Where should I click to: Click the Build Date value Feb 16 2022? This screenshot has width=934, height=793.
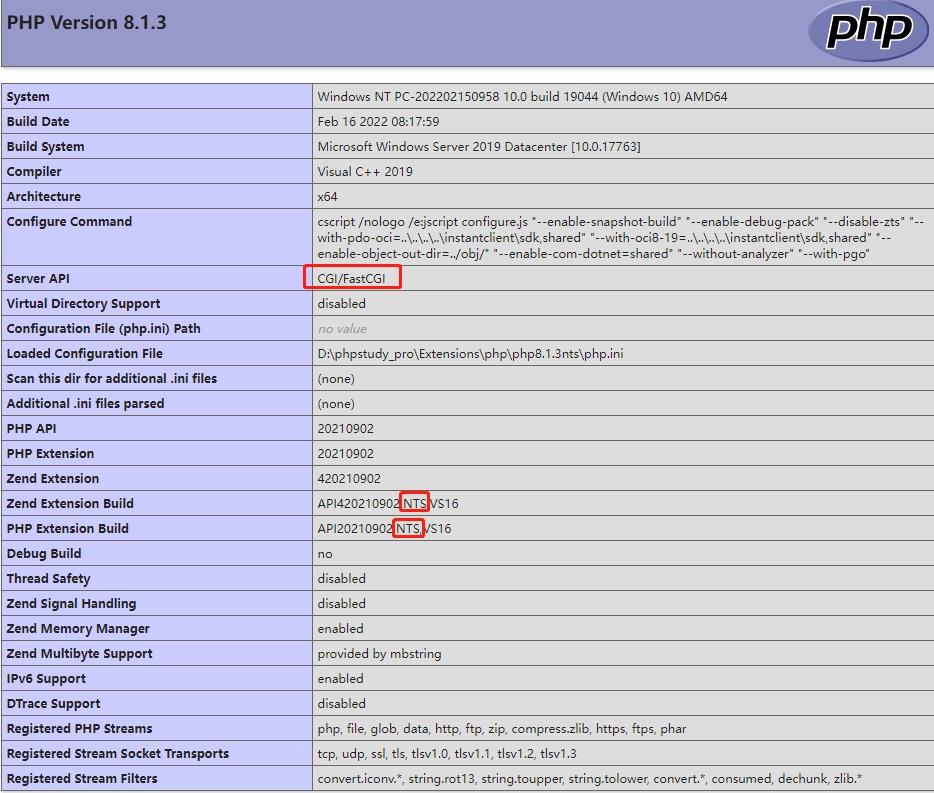point(378,121)
